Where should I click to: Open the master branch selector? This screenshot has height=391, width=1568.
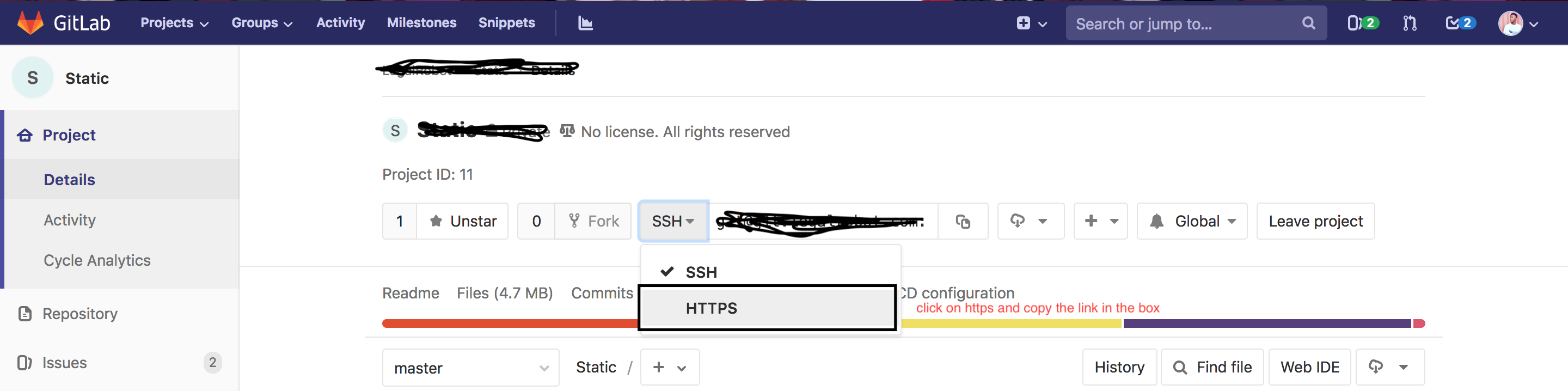pos(470,368)
